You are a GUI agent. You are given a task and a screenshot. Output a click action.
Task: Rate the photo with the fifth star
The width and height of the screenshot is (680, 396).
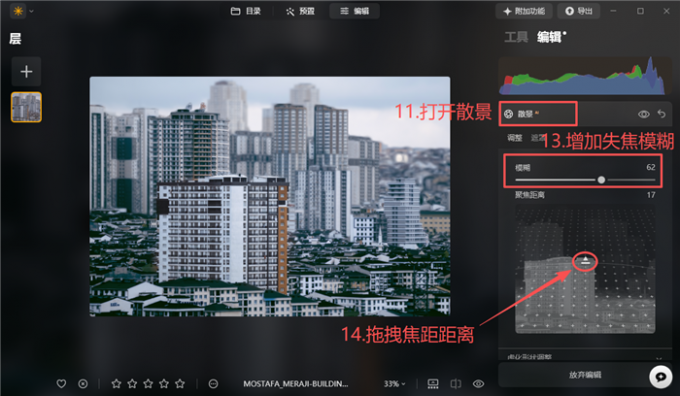(x=180, y=383)
